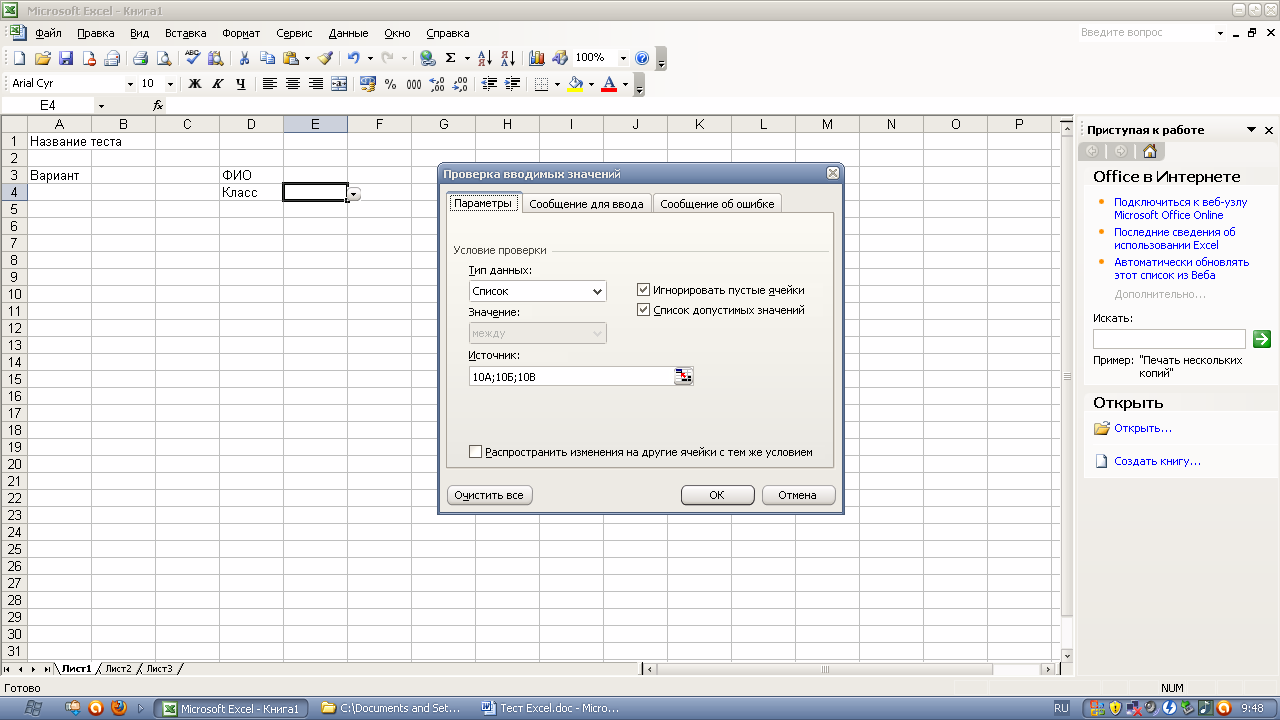This screenshot has width=1280, height=720.
Task: Click the Save diskette icon
Action: [x=66, y=58]
